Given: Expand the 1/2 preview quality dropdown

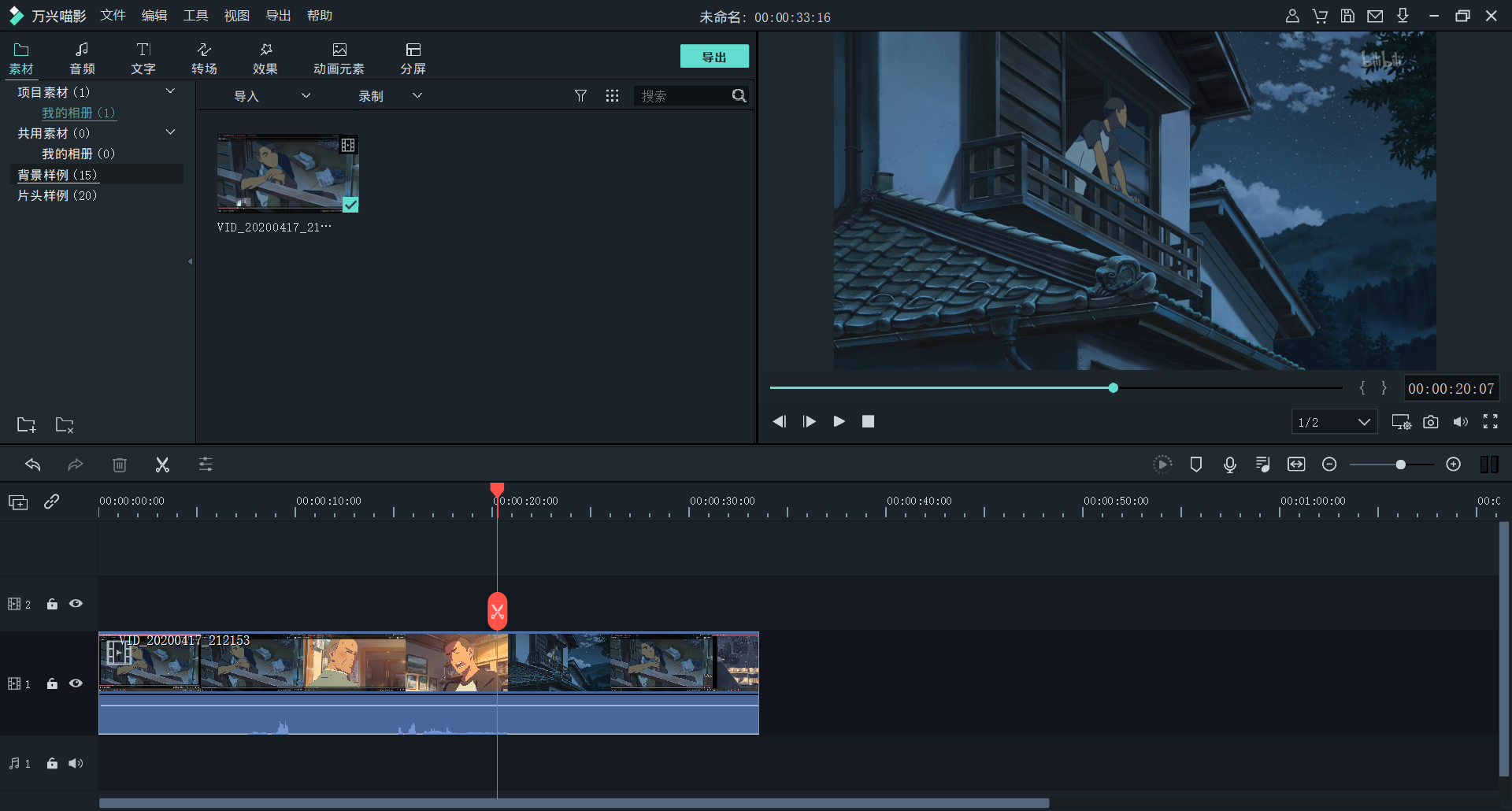Looking at the screenshot, I should [1334, 422].
